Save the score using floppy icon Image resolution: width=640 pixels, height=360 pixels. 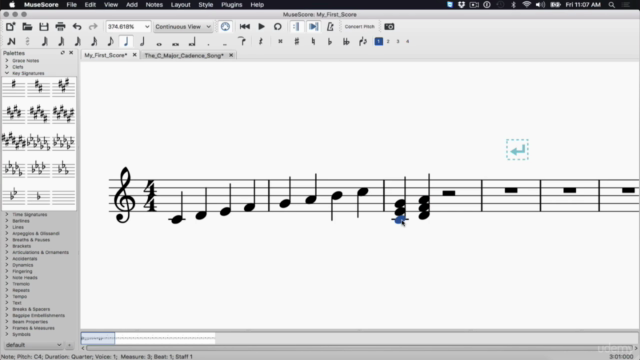point(44,27)
